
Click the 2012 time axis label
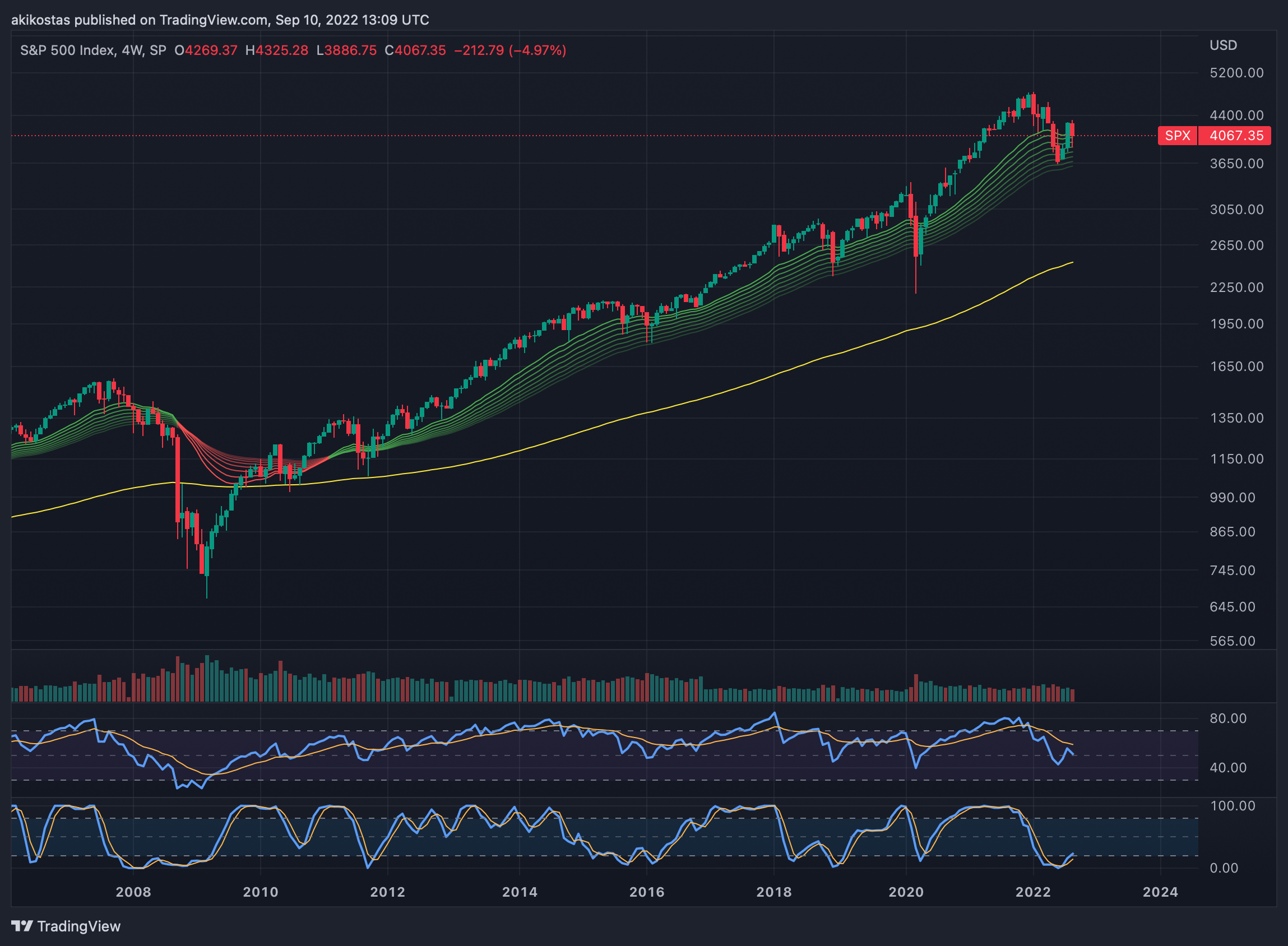(x=388, y=892)
